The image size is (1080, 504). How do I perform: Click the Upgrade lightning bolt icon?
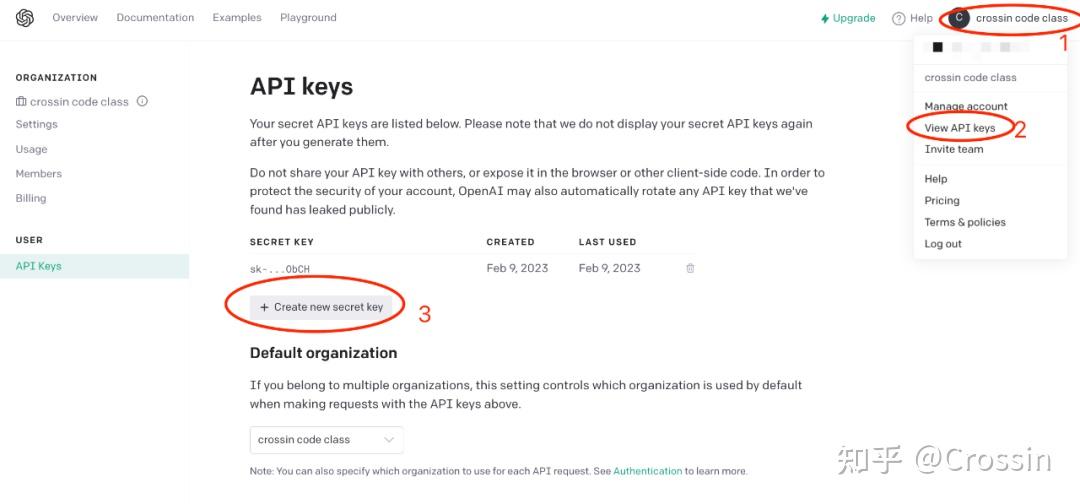coord(824,19)
